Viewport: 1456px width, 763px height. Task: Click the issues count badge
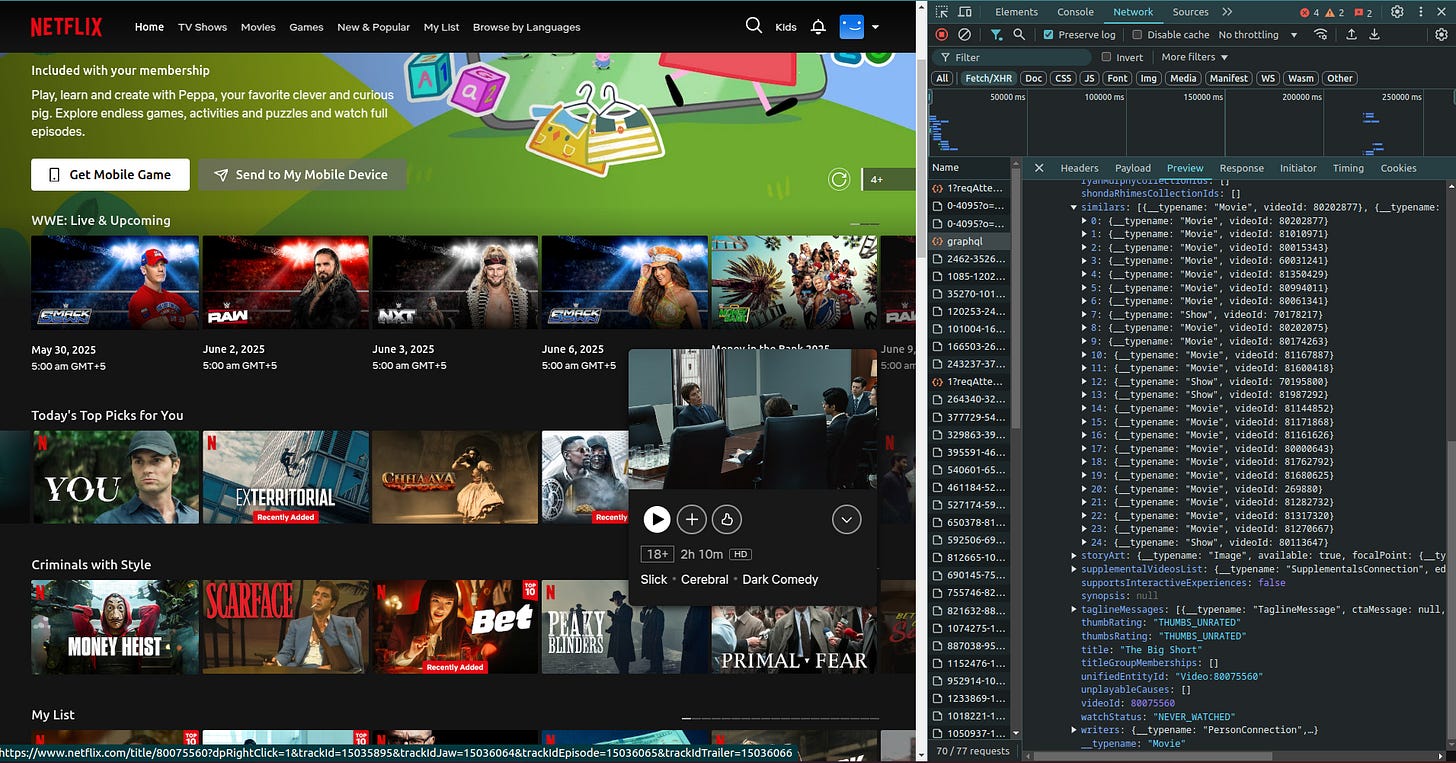click(1362, 12)
